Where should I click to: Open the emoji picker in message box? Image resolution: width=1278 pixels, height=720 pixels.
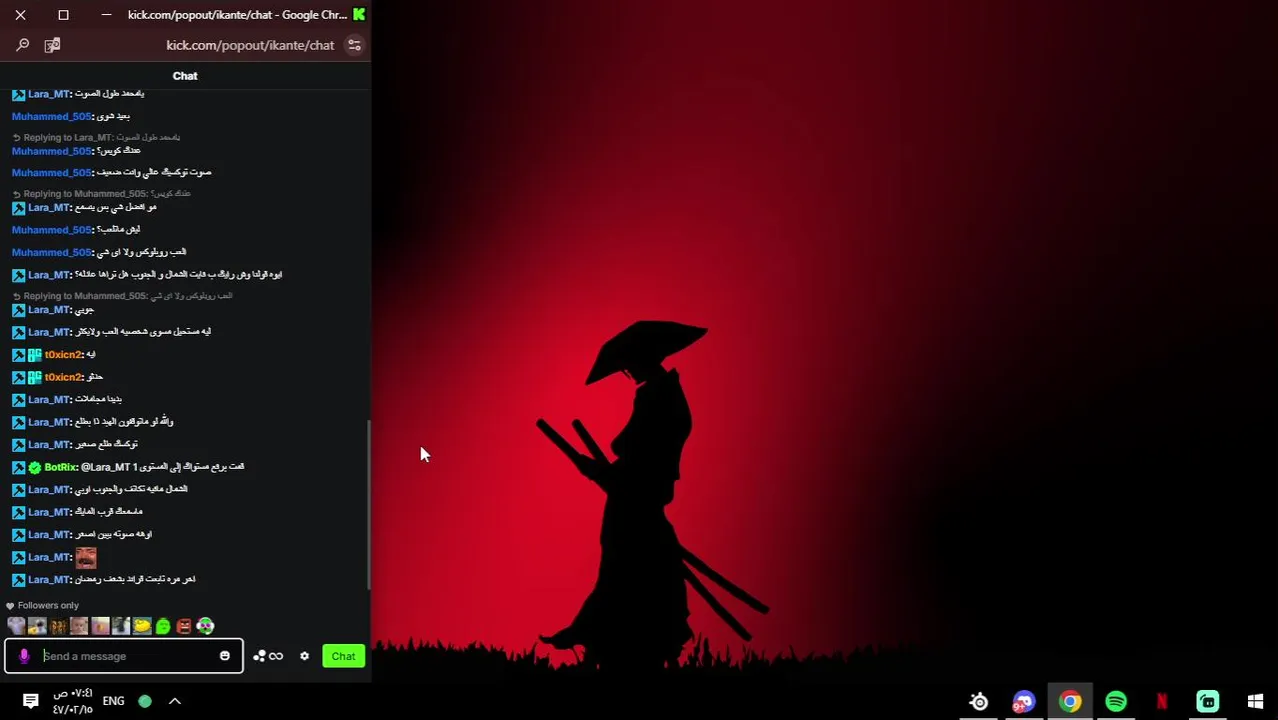point(224,656)
